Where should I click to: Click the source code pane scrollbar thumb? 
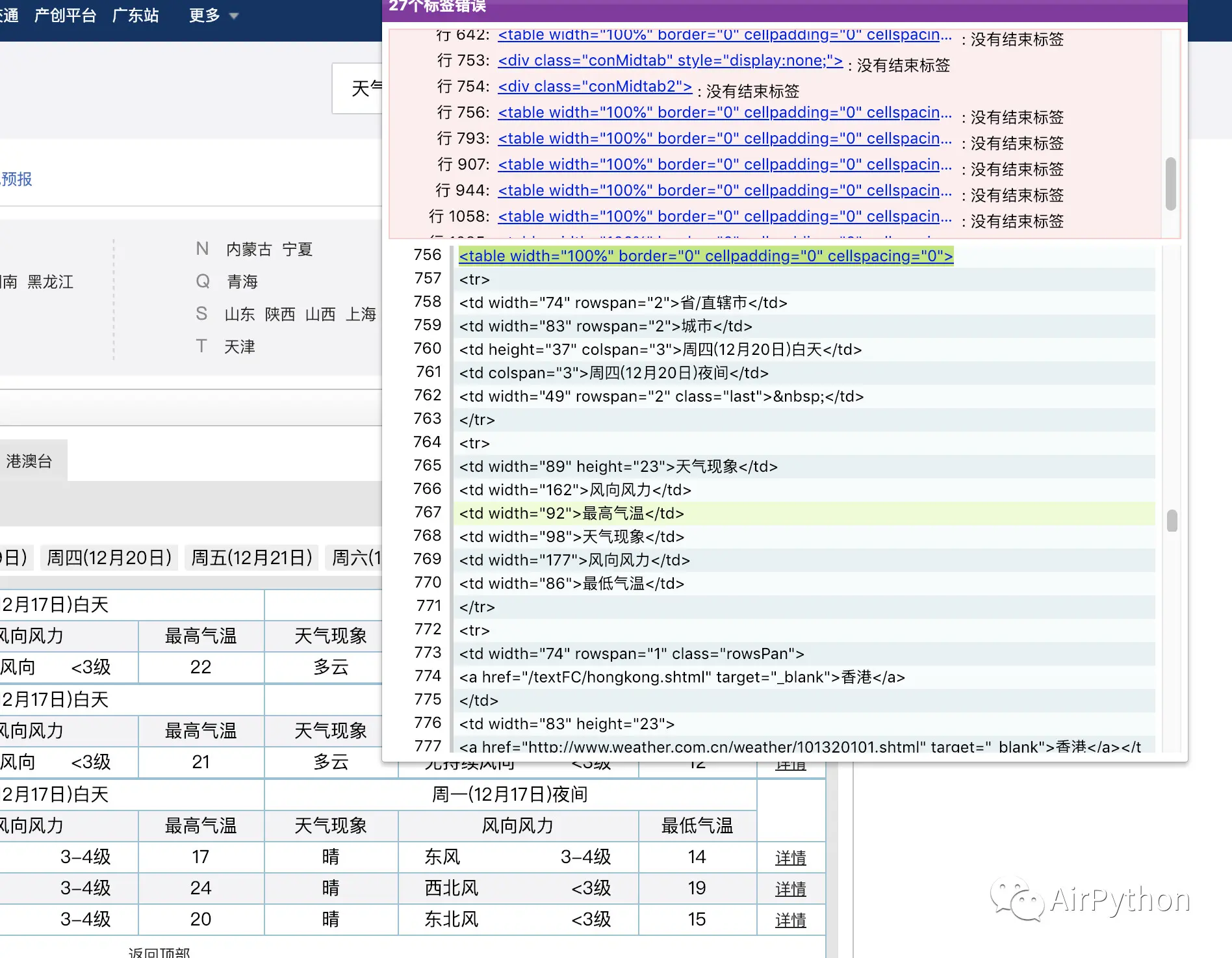pos(1172,521)
